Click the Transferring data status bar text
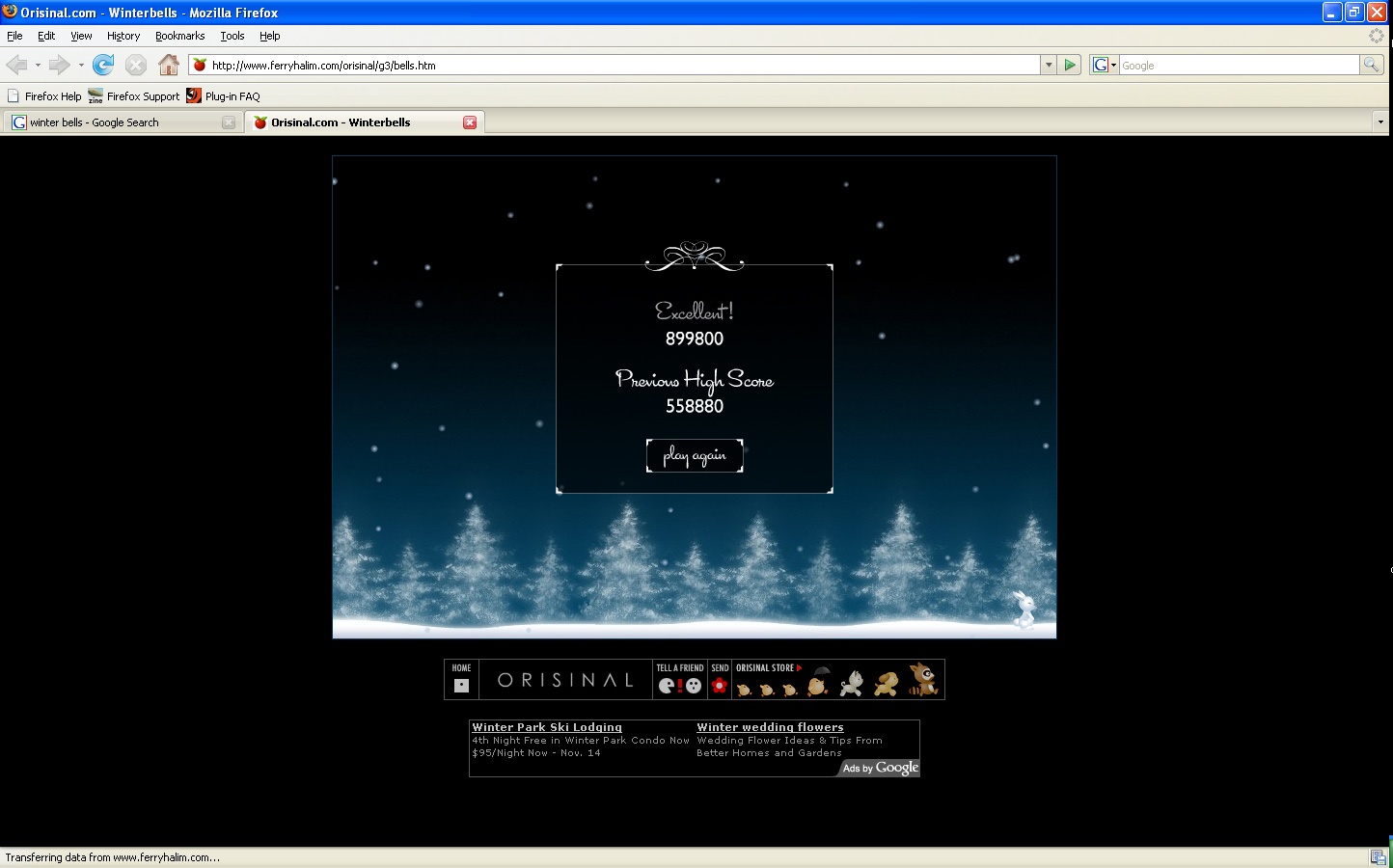1393x868 pixels. (x=113, y=857)
